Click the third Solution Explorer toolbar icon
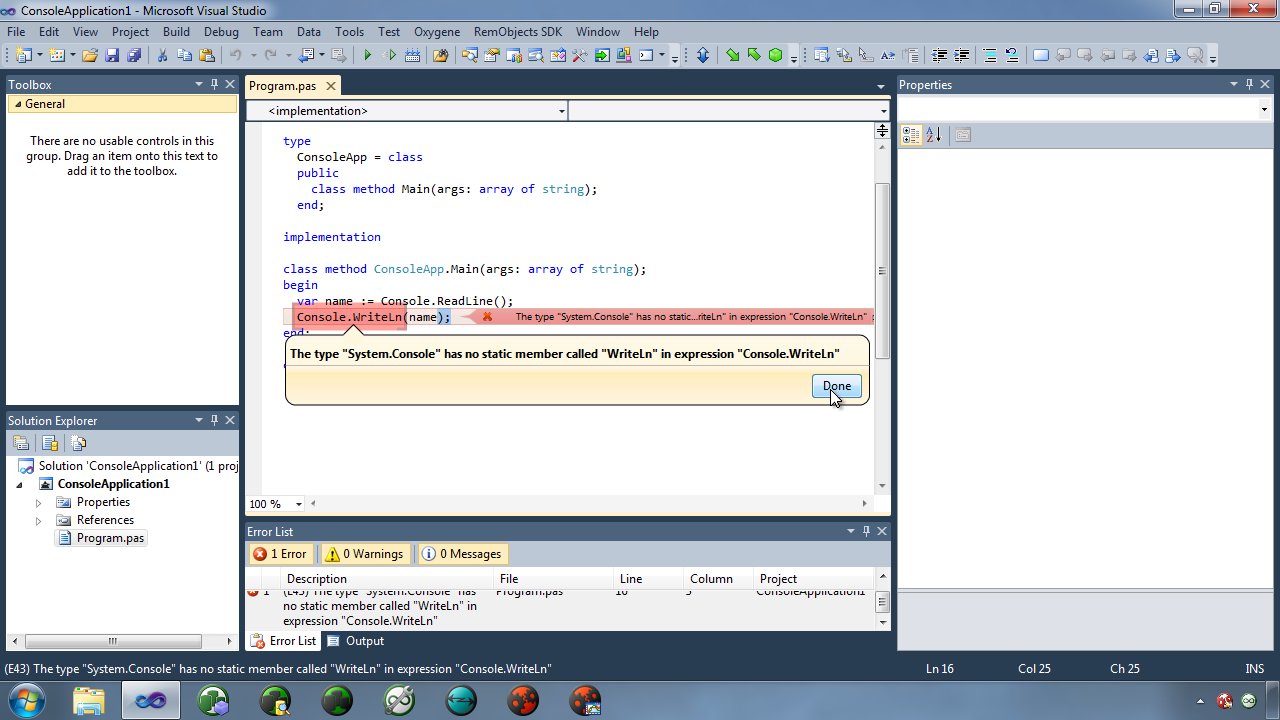The height and width of the screenshot is (720, 1280). [x=79, y=443]
